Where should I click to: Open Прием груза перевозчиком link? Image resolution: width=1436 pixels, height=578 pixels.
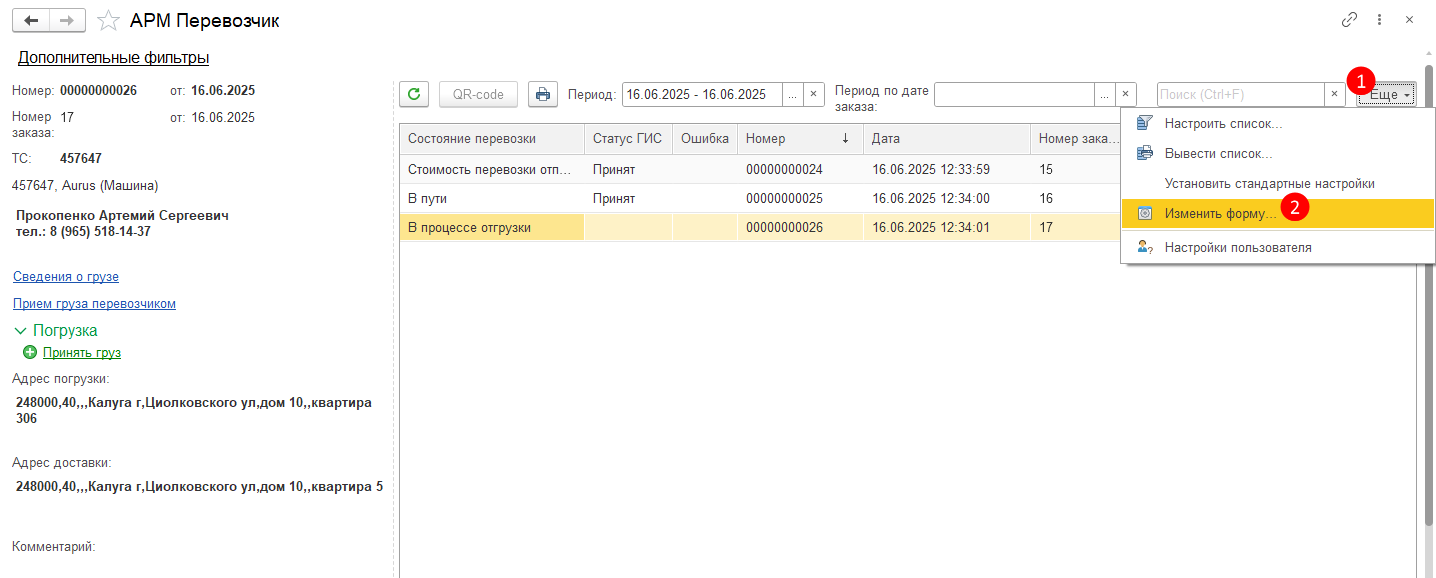coord(94,303)
